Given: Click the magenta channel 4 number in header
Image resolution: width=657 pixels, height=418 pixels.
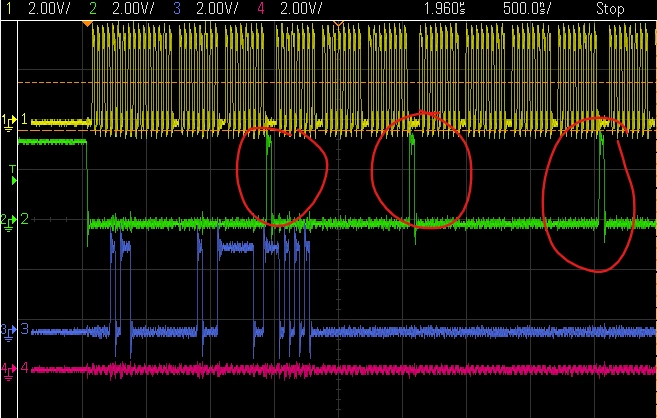Looking at the screenshot, I should coord(261,9).
